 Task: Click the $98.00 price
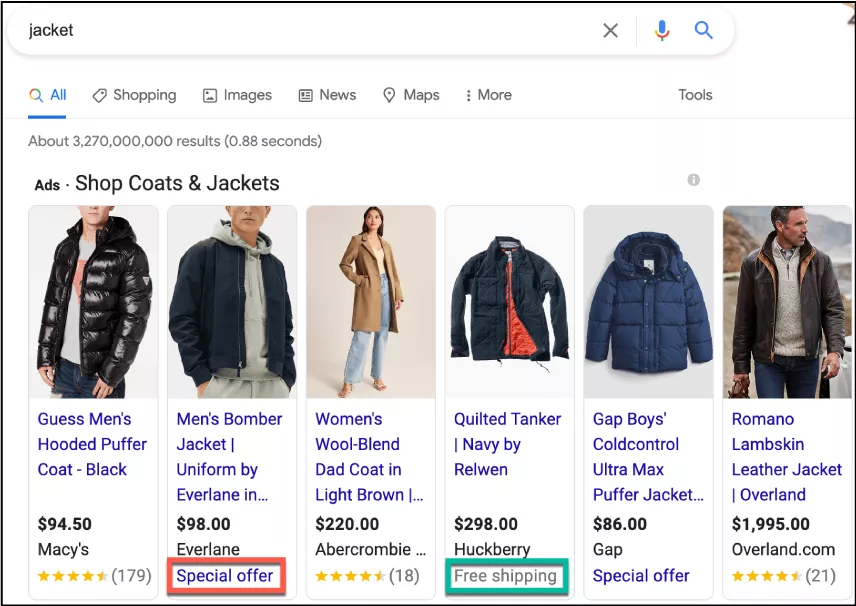[203, 524]
